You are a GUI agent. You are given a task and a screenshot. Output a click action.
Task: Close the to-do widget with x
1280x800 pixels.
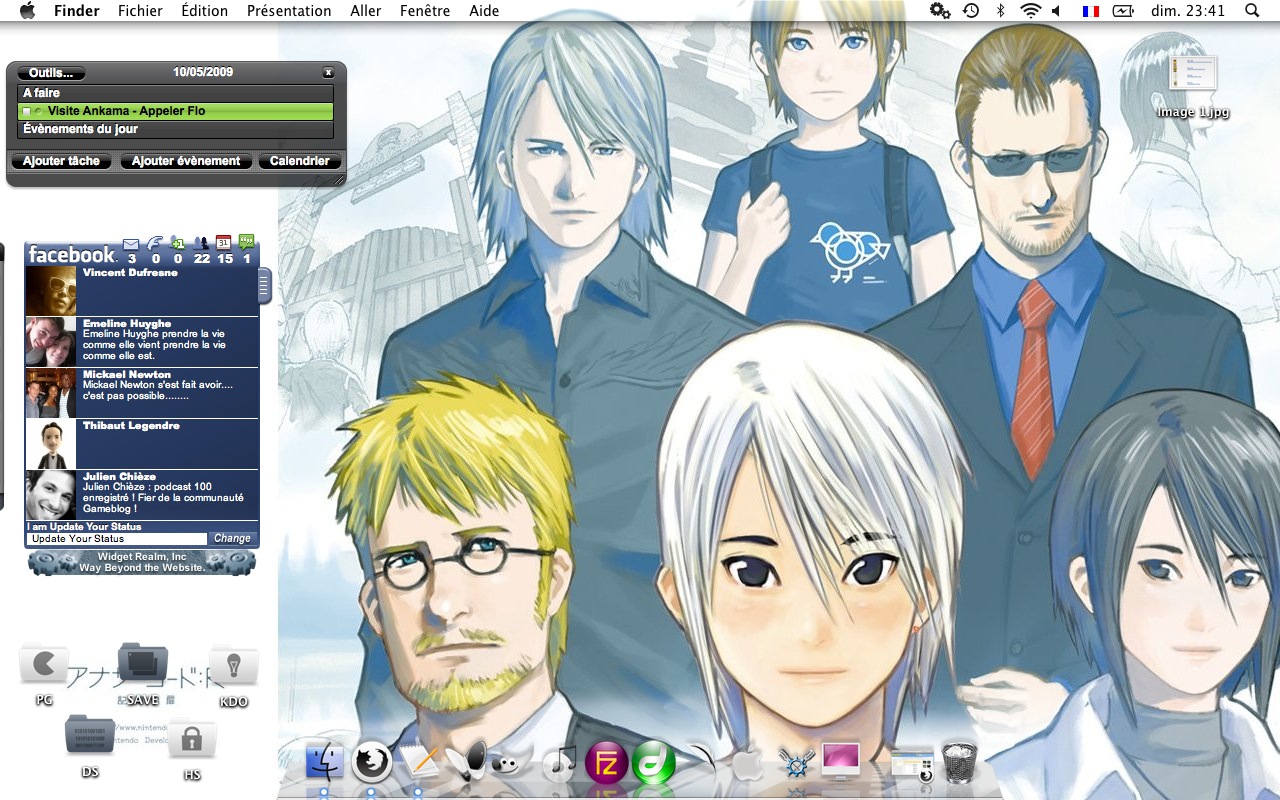click(x=328, y=73)
